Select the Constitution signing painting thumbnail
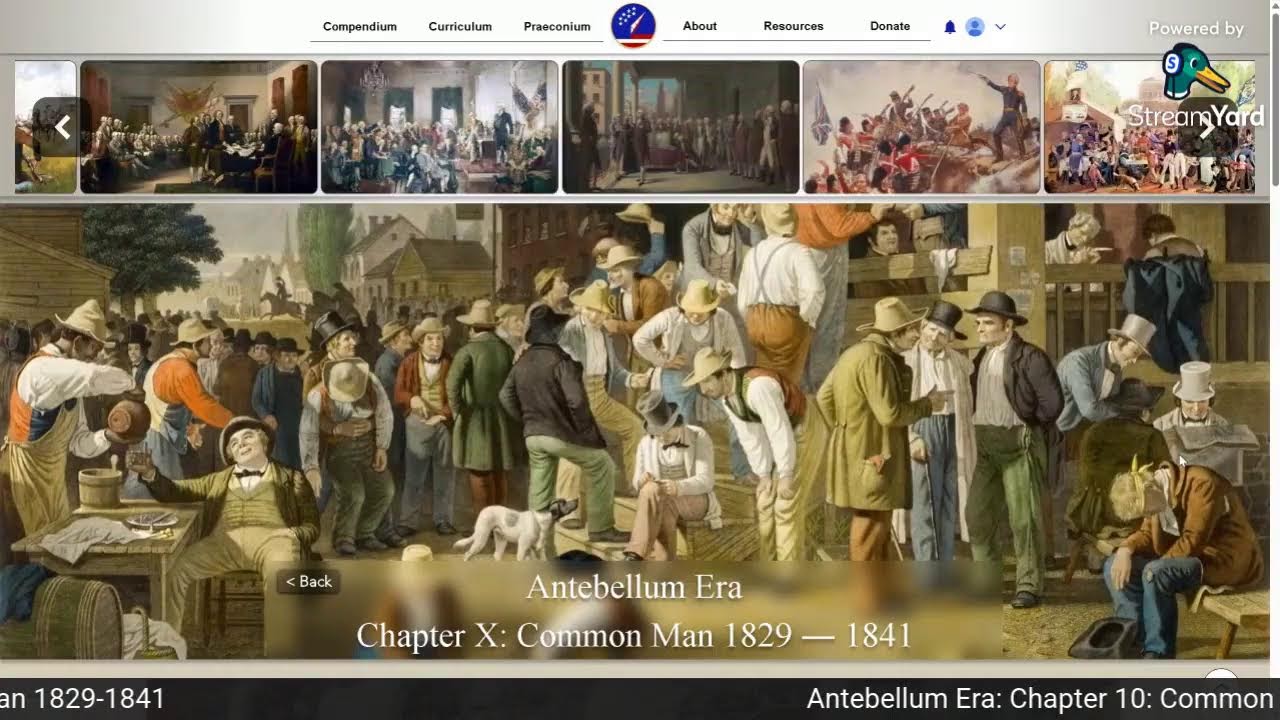The height and width of the screenshot is (720, 1280). coord(439,127)
